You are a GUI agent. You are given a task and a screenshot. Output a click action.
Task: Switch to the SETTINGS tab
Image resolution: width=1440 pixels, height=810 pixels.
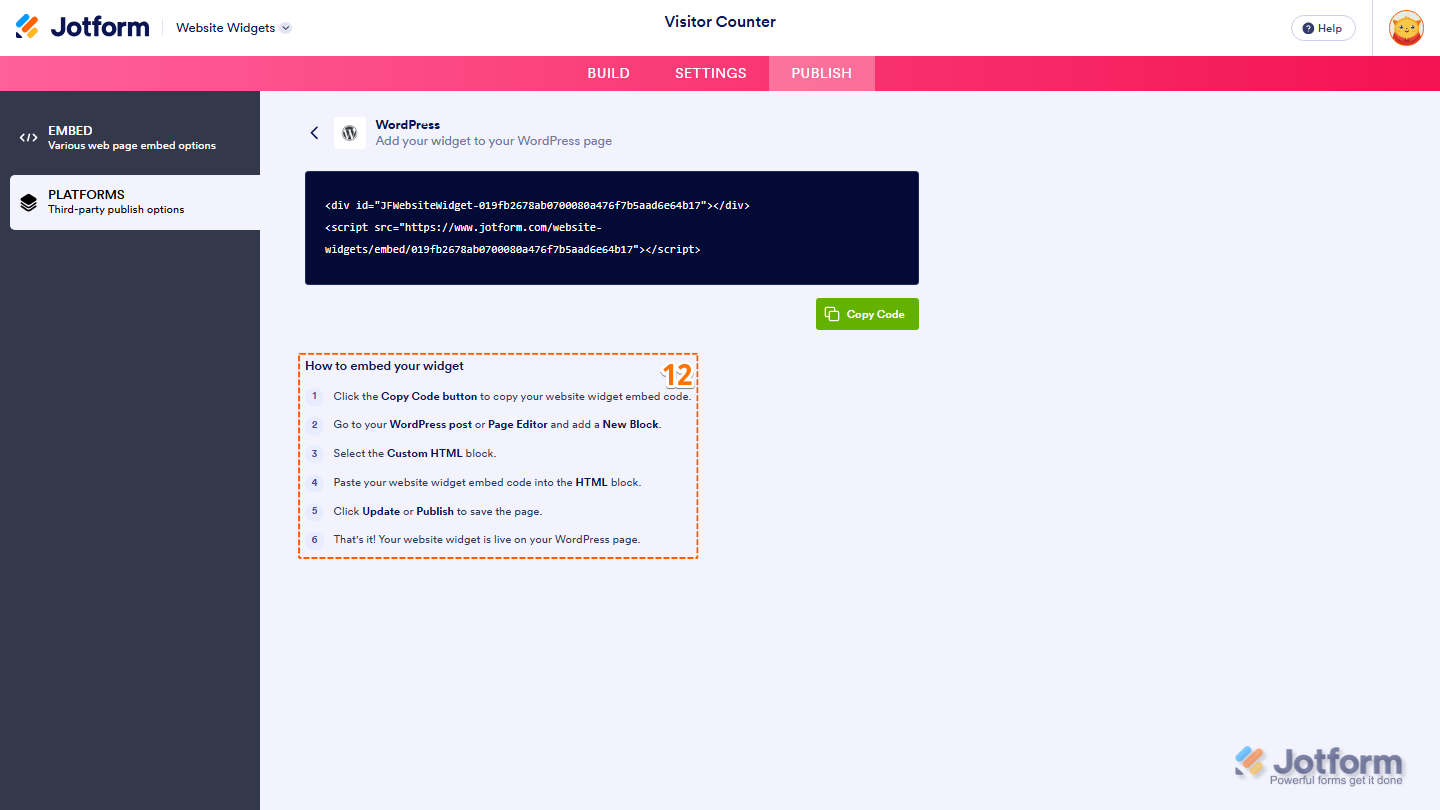tap(711, 73)
